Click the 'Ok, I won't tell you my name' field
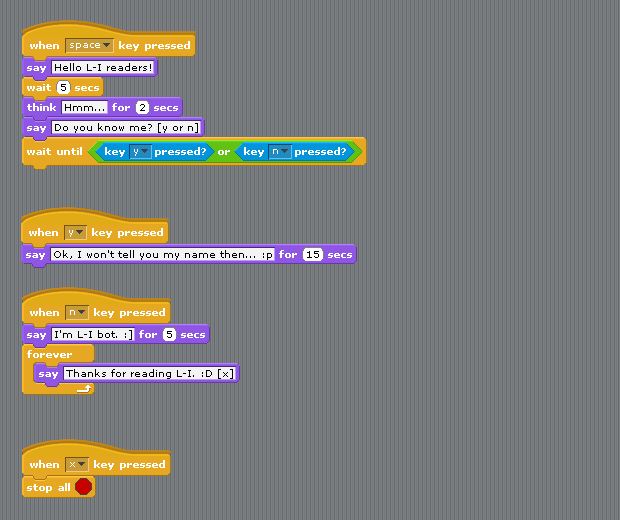This screenshot has height=520, width=620. click(162, 255)
